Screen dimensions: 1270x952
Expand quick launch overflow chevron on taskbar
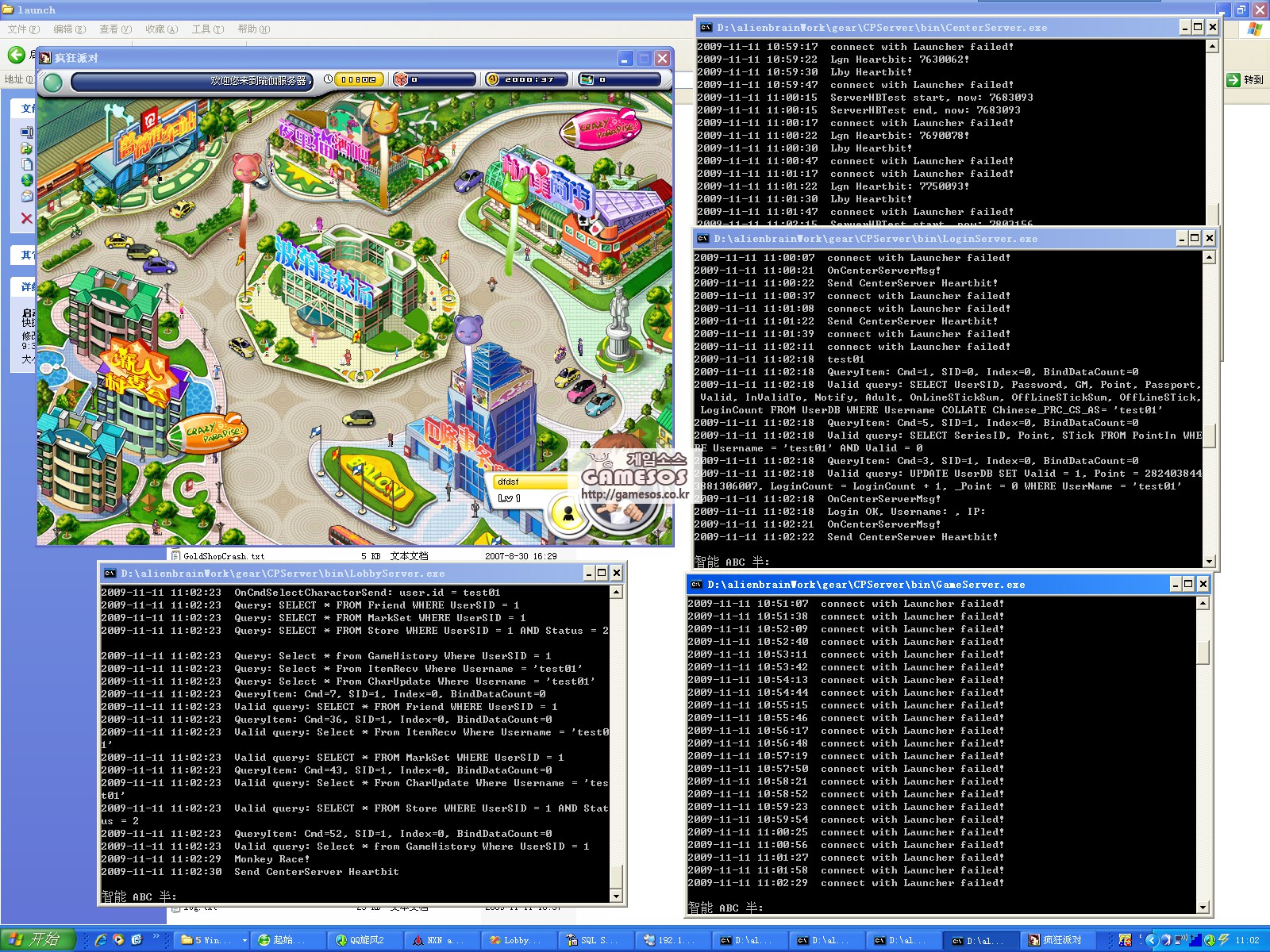pos(156,937)
